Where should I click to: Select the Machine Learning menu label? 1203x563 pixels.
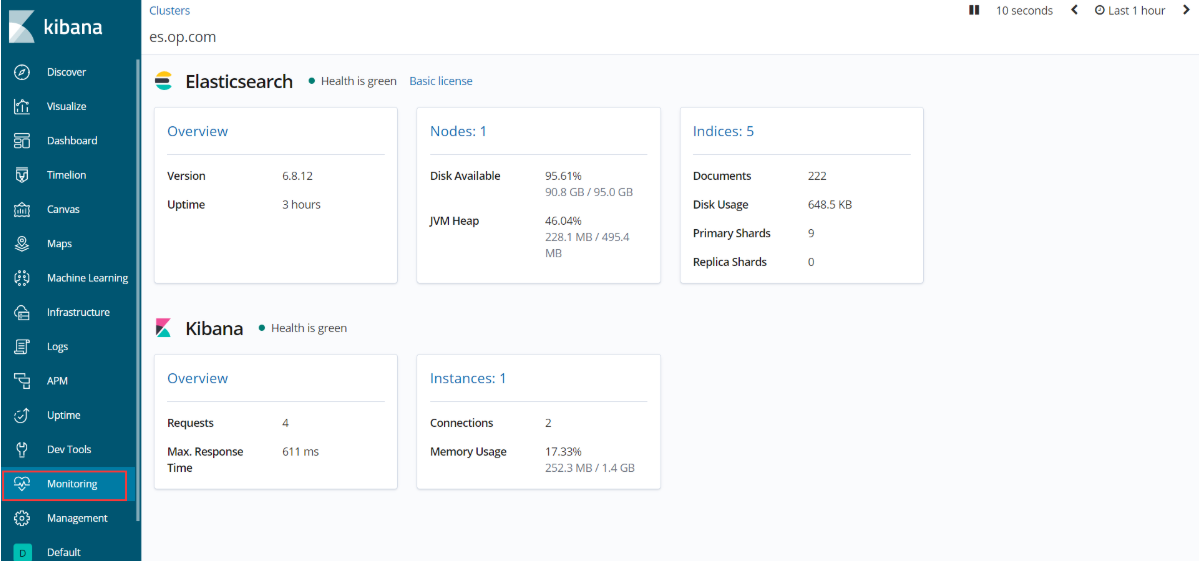(87, 278)
